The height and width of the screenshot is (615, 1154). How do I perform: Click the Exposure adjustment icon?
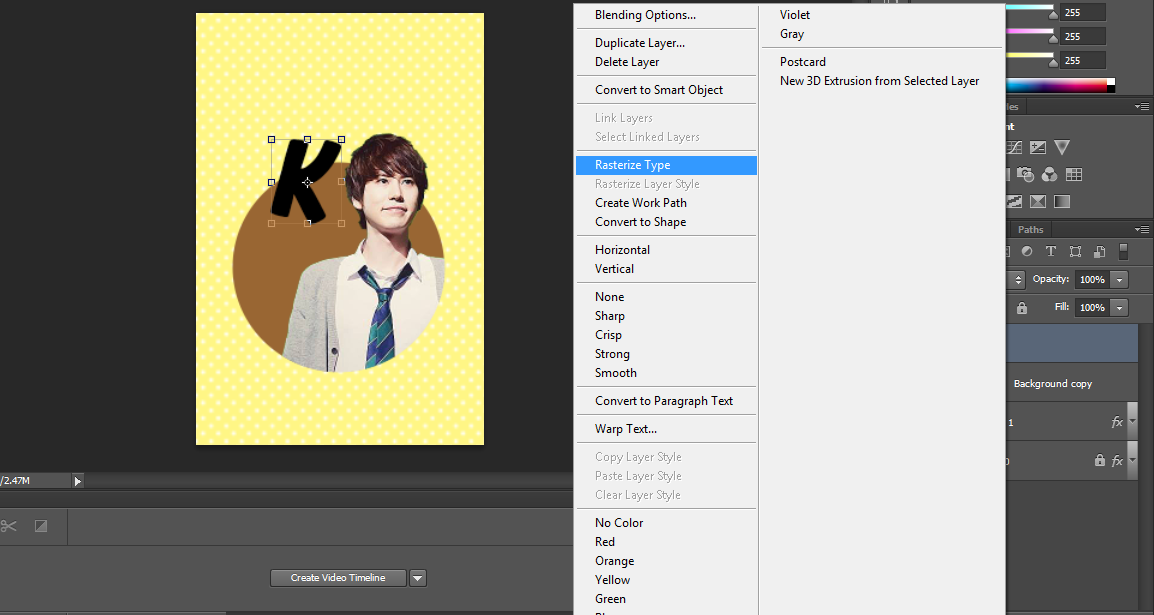click(1038, 147)
